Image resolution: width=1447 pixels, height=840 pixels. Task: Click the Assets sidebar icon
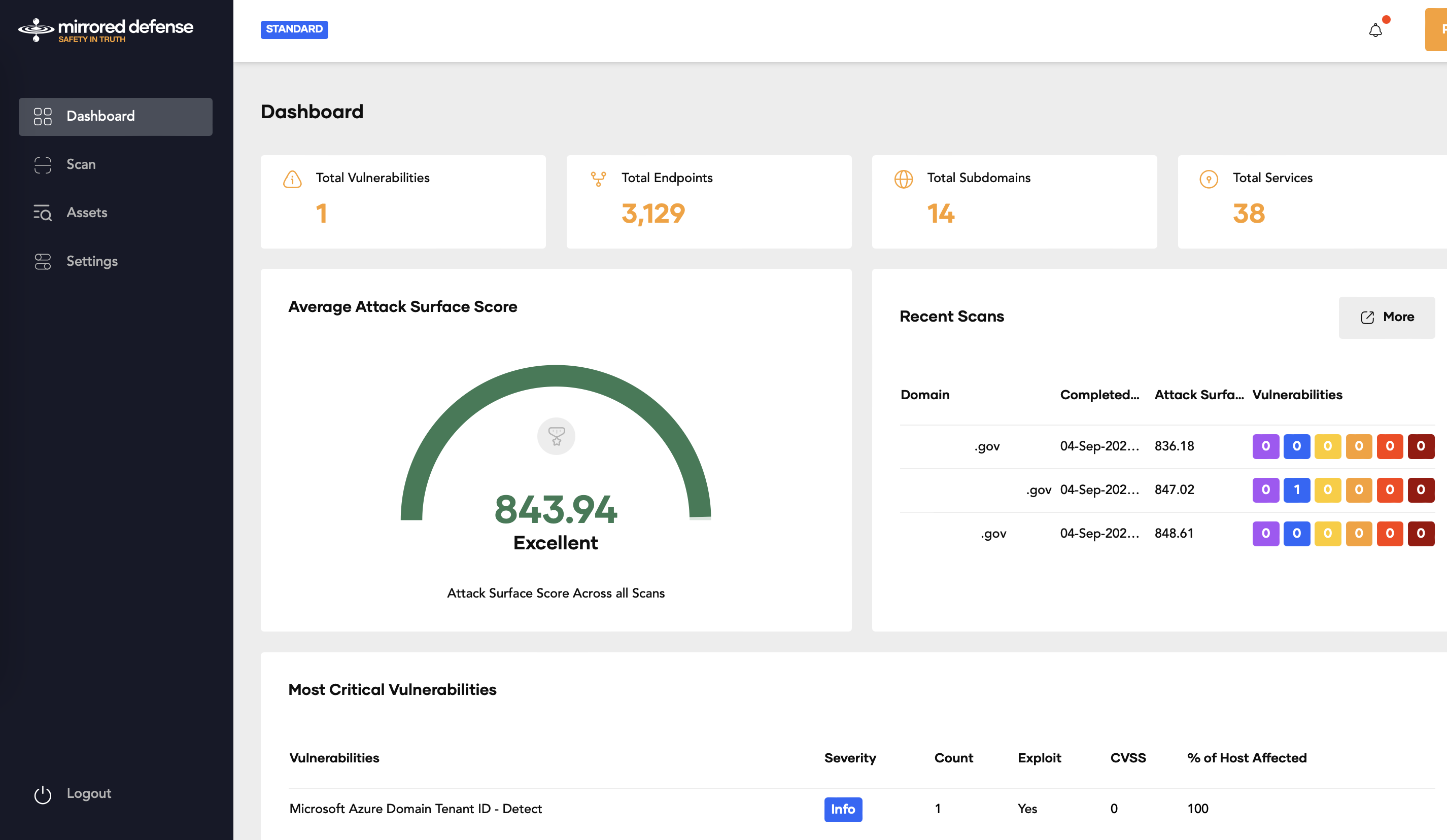click(x=41, y=212)
